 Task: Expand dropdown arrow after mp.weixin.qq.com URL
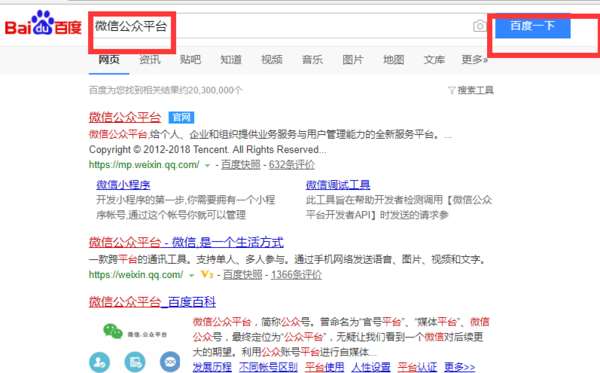point(207,165)
